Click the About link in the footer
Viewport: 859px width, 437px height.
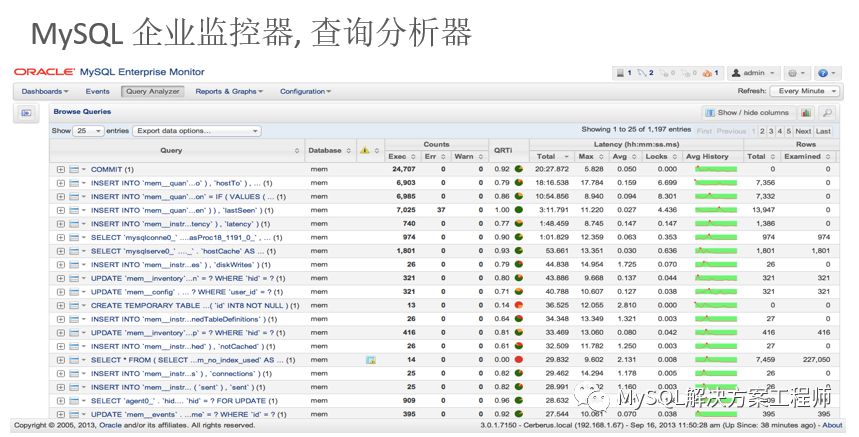click(x=832, y=425)
